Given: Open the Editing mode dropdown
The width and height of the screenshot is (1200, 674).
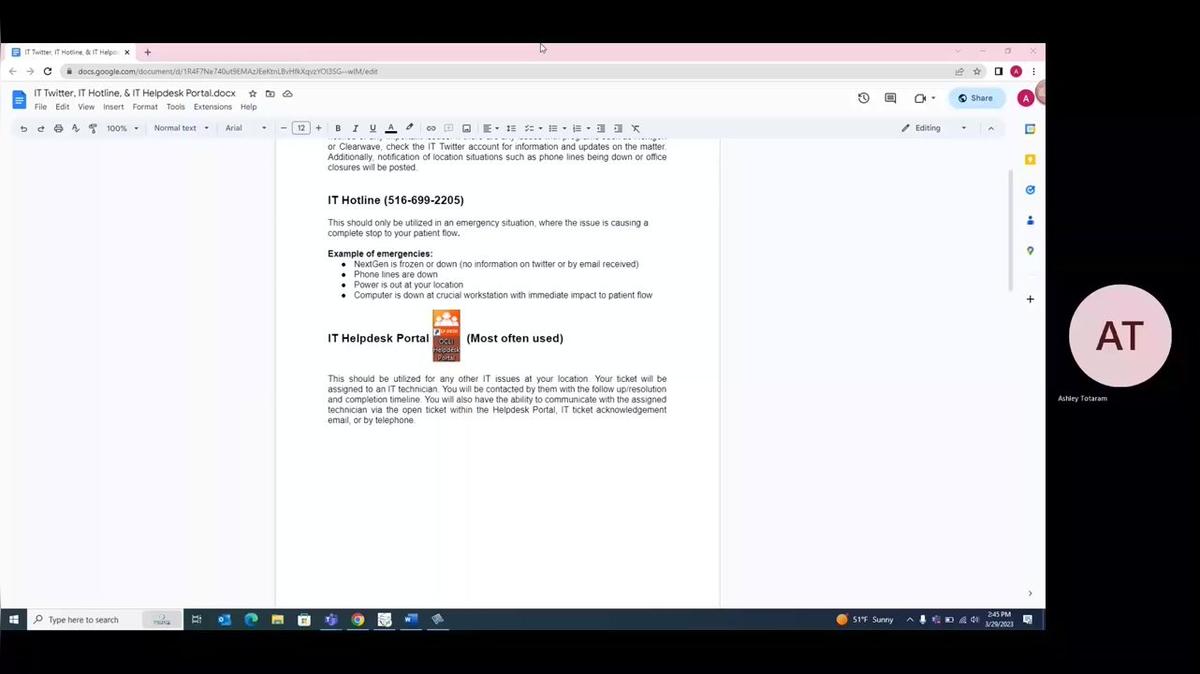Looking at the screenshot, I should click(x=934, y=128).
